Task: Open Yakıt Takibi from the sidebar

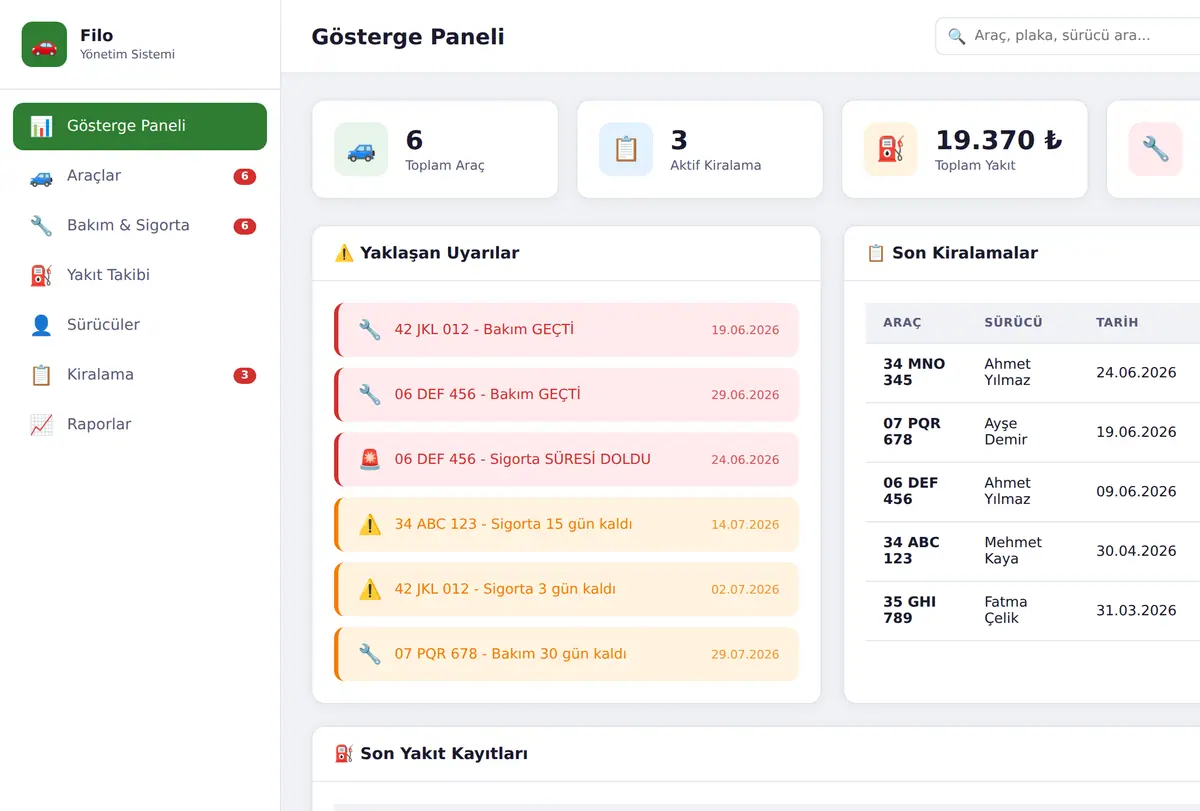Action: click(x=140, y=275)
